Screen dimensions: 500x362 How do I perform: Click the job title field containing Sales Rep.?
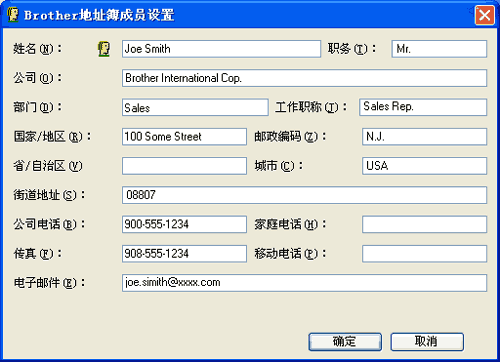click(x=423, y=107)
